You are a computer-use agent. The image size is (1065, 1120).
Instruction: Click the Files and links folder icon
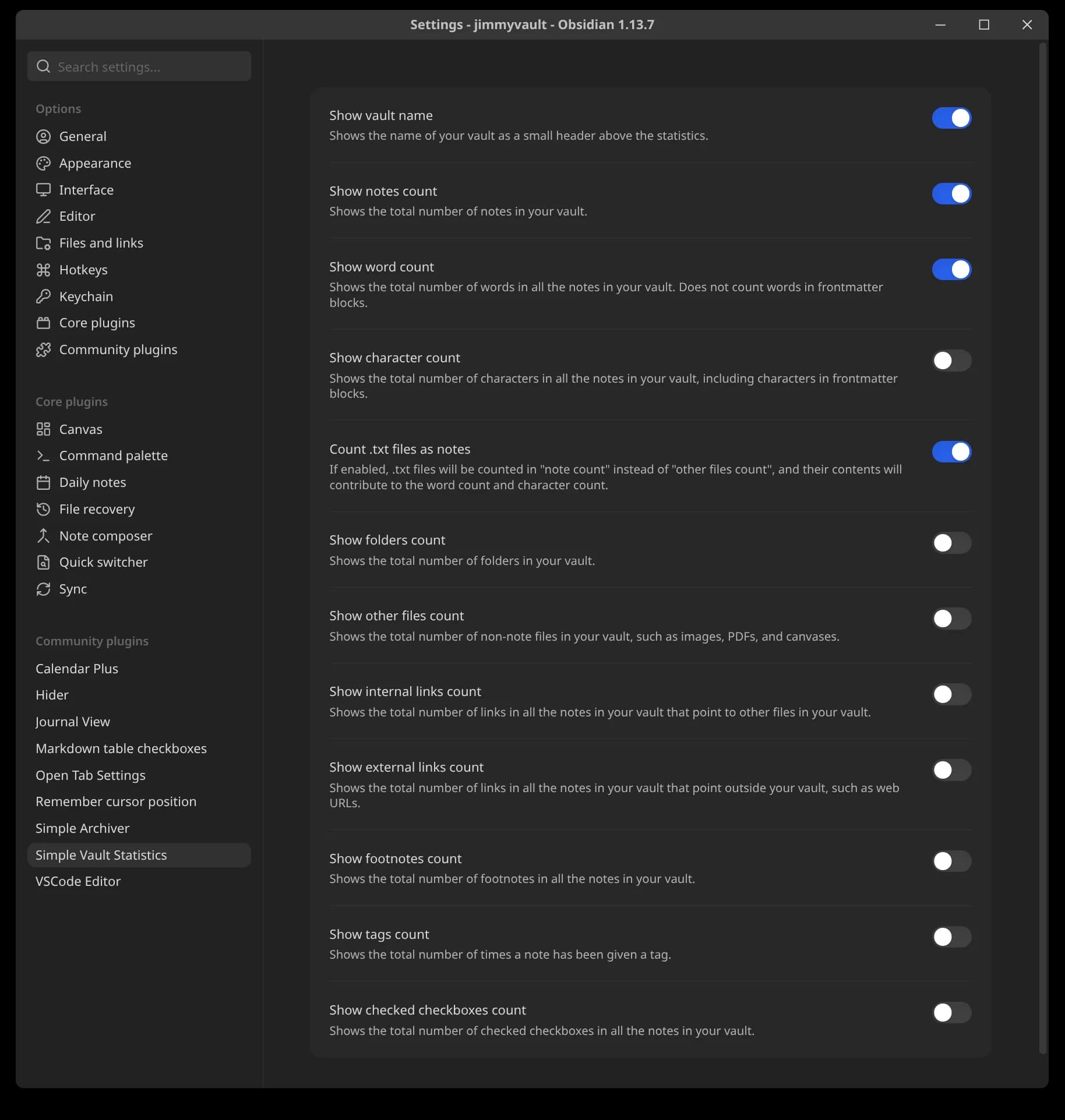(x=44, y=243)
